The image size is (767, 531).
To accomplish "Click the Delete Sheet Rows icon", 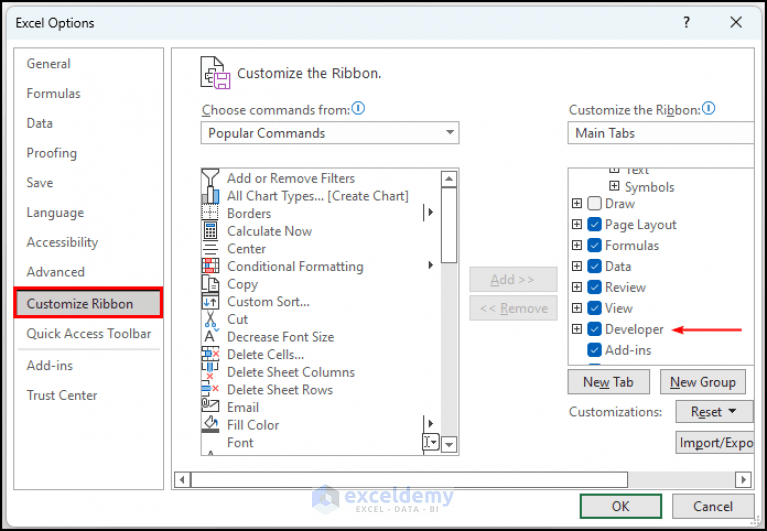I will (x=210, y=389).
